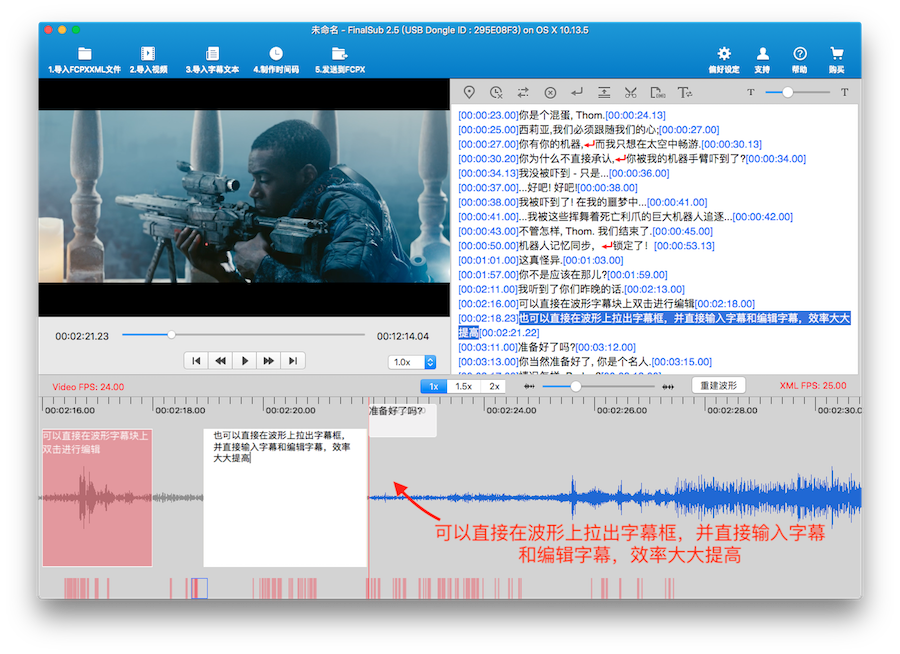
Task: Click 制作时间码 clock icon
Action: [x=276, y=54]
